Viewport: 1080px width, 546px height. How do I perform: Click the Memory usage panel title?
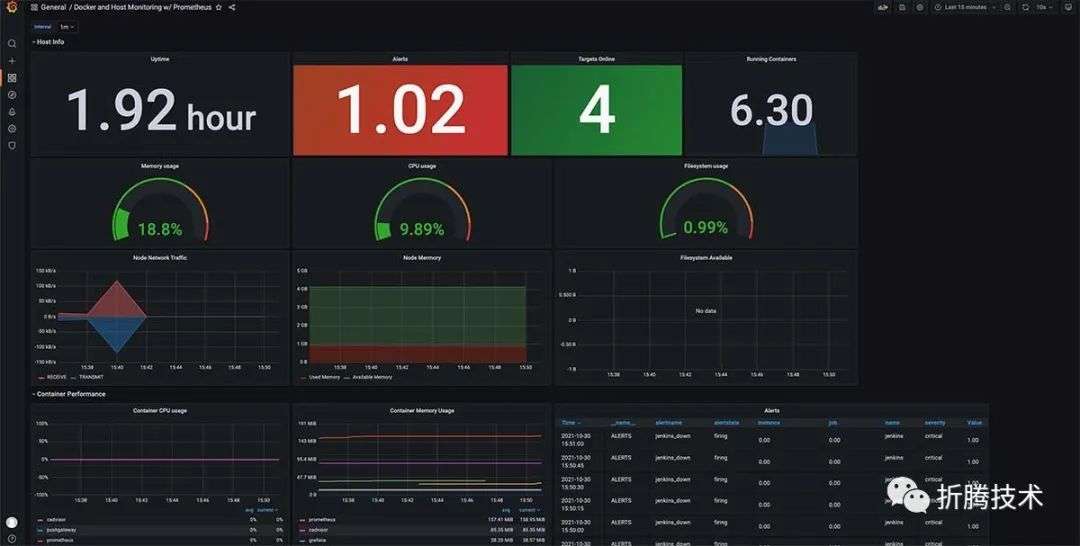click(x=160, y=166)
